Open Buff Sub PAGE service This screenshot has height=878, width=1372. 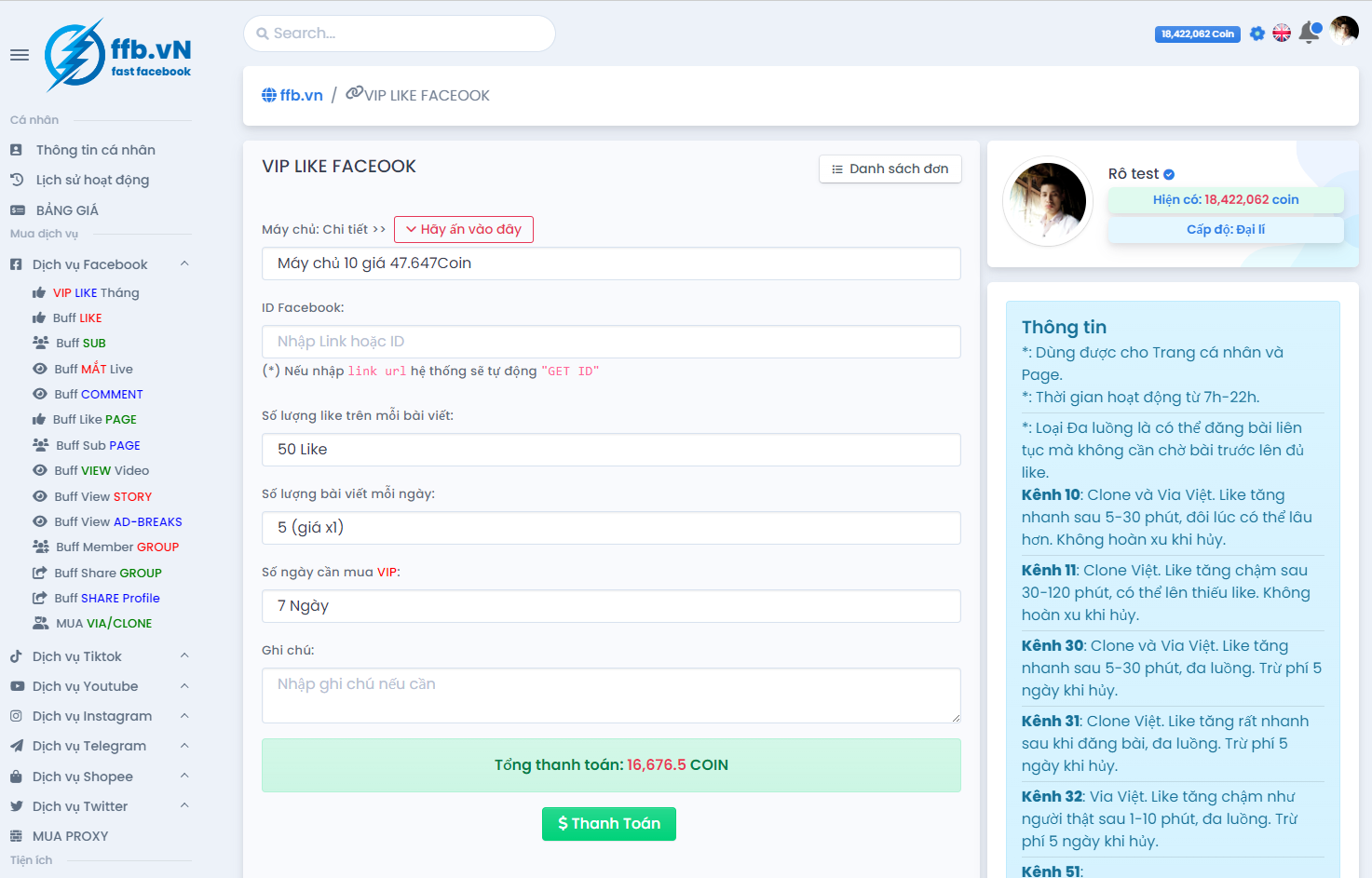[98, 445]
